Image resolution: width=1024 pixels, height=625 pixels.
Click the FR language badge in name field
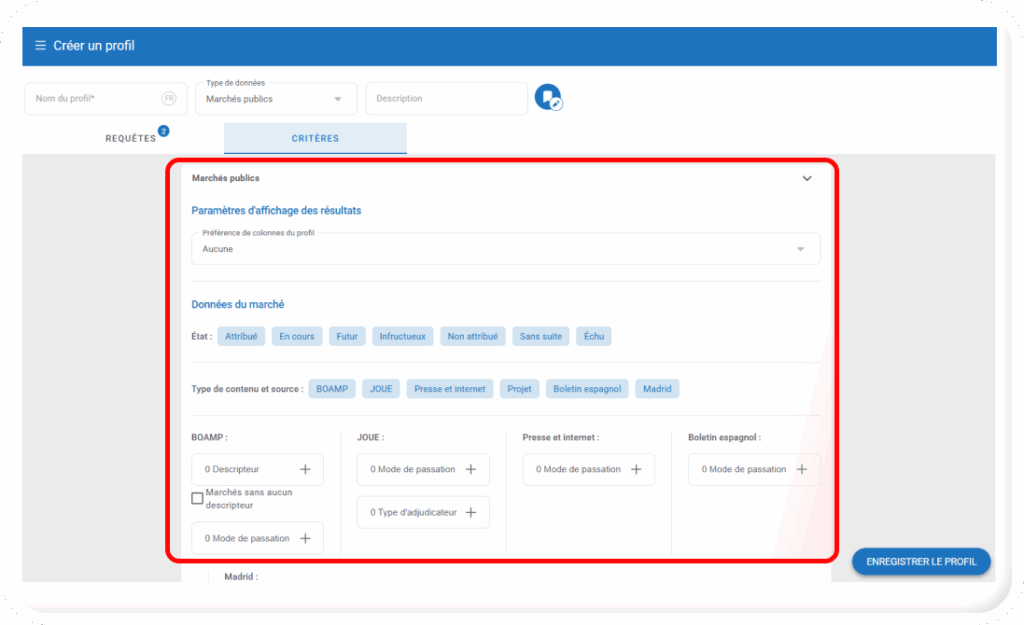(x=169, y=99)
